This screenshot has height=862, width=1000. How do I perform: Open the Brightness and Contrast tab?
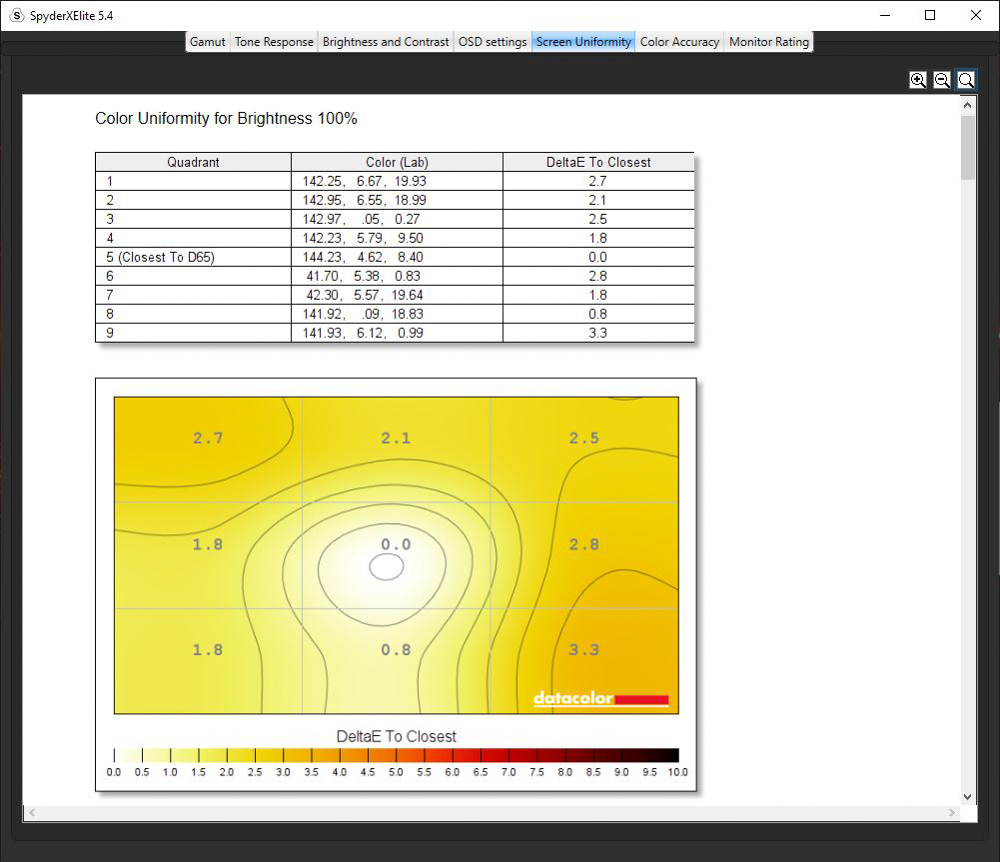(386, 42)
